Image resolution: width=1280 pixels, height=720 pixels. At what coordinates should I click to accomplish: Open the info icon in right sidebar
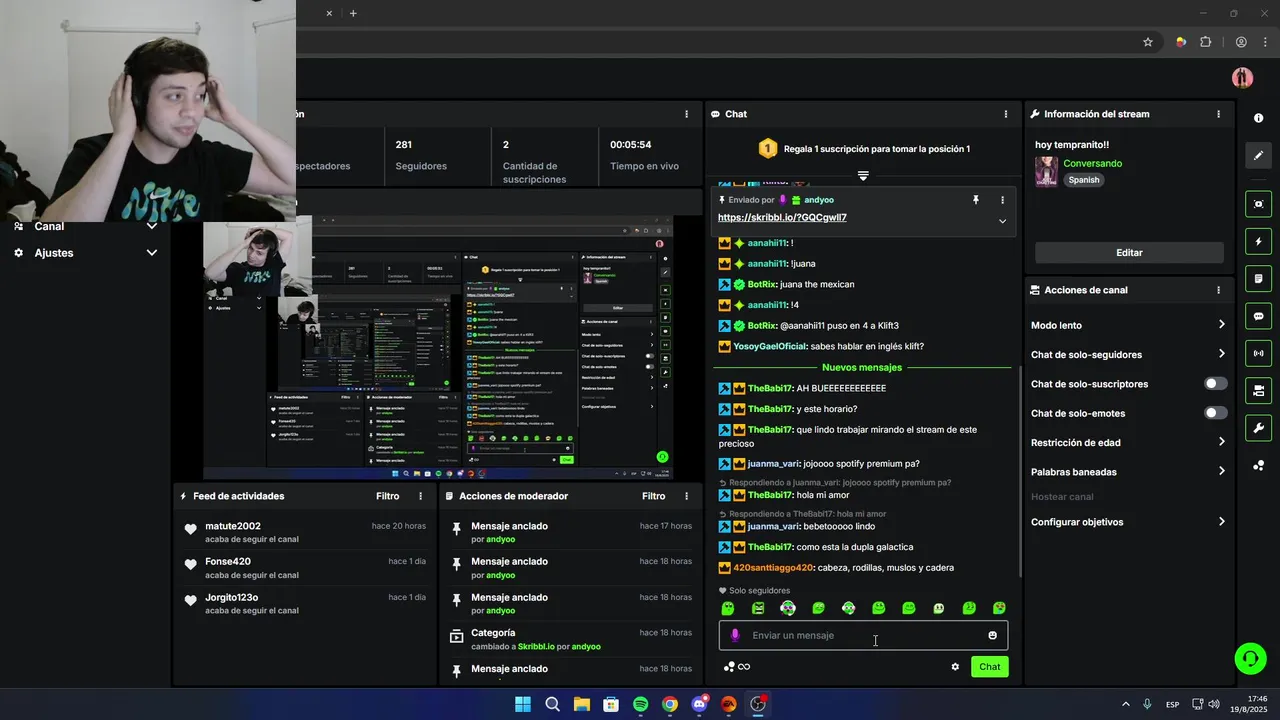(1258, 118)
